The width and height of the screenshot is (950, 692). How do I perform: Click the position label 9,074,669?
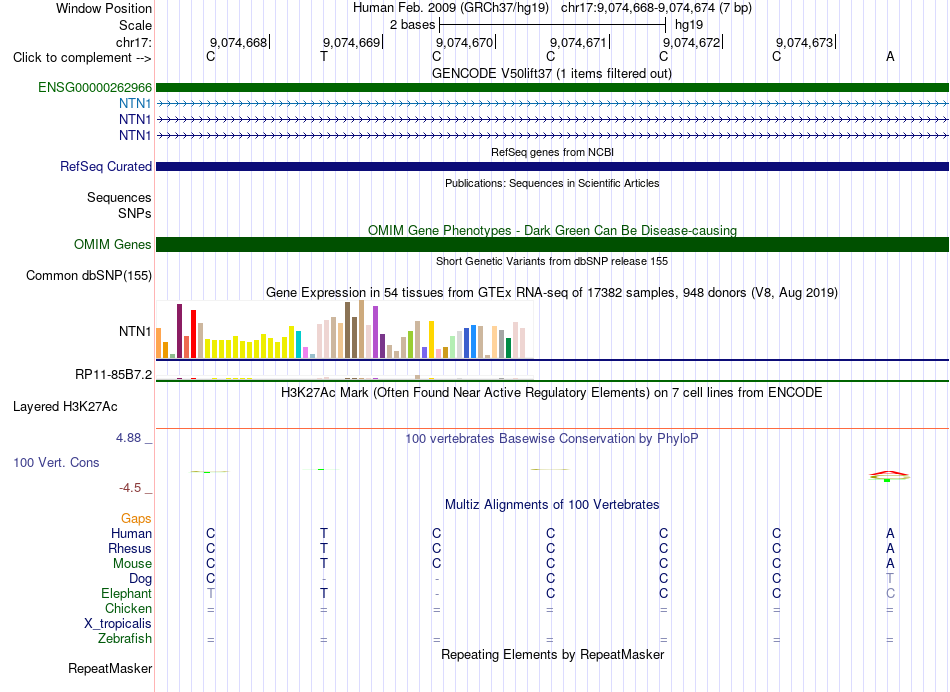351,42
